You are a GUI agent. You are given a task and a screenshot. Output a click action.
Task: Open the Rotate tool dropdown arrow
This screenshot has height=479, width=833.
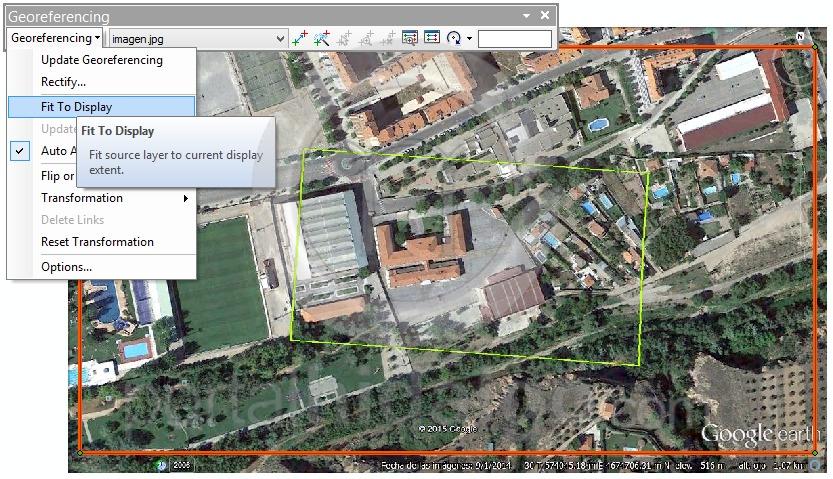(x=468, y=39)
